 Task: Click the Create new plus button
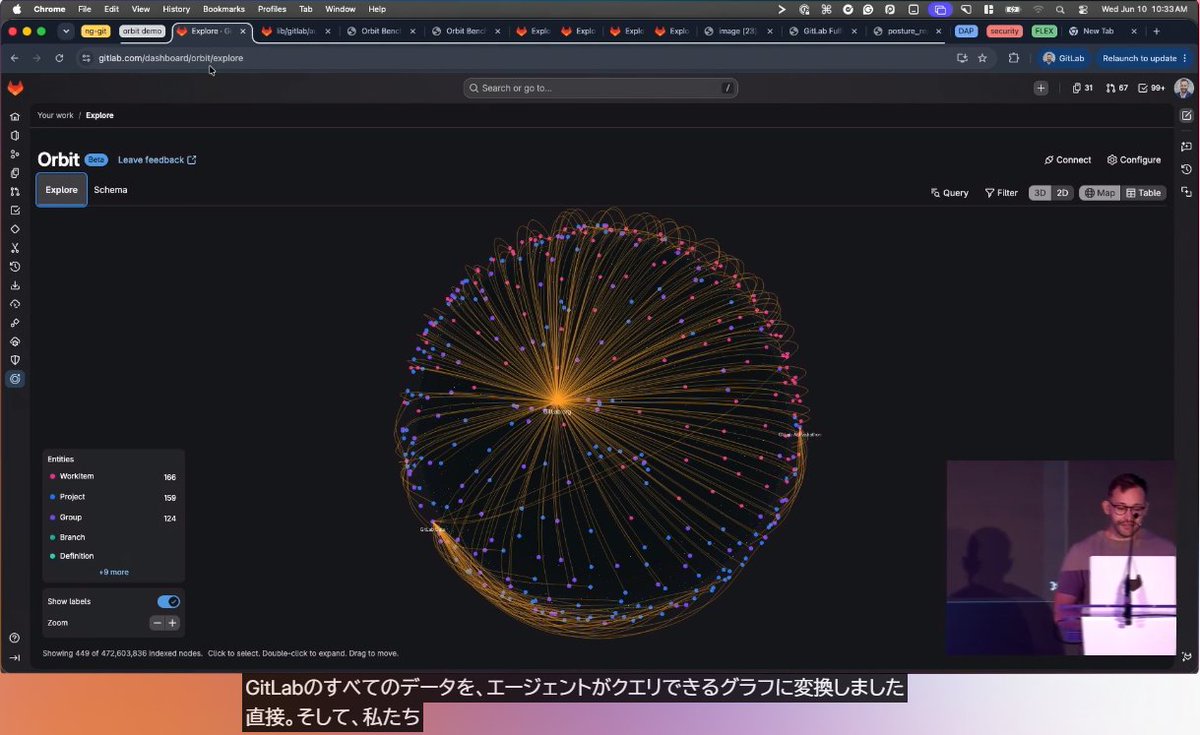tap(1041, 88)
